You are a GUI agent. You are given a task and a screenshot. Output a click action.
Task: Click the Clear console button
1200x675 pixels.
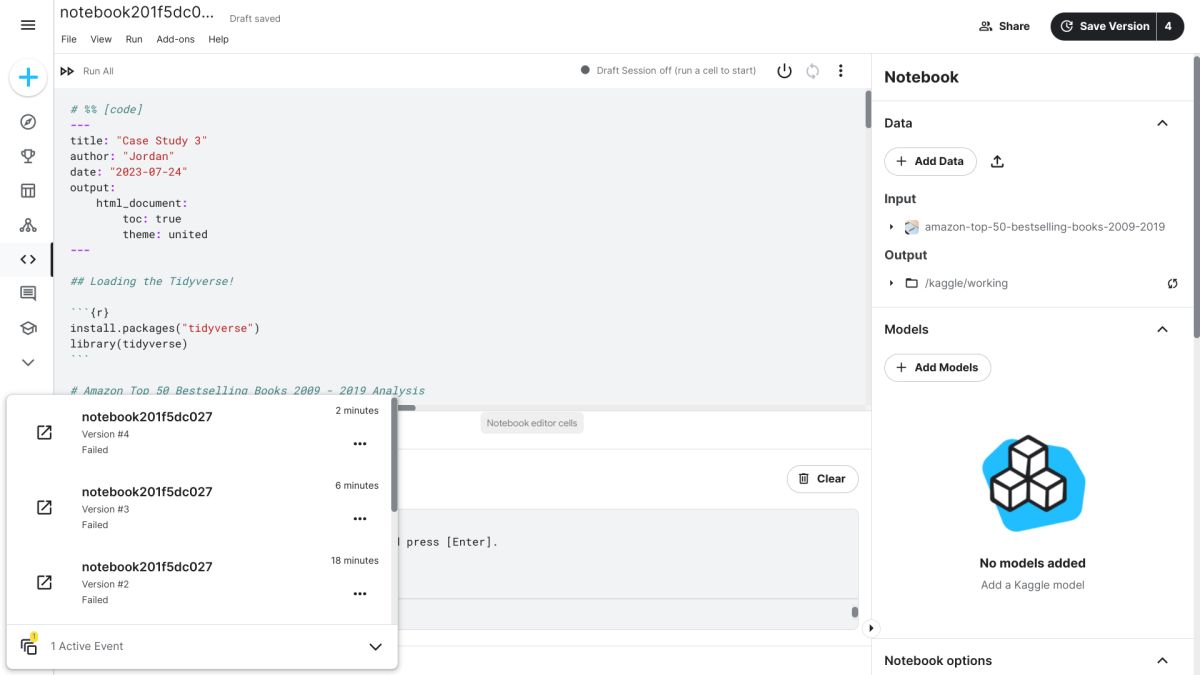(822, 478)
